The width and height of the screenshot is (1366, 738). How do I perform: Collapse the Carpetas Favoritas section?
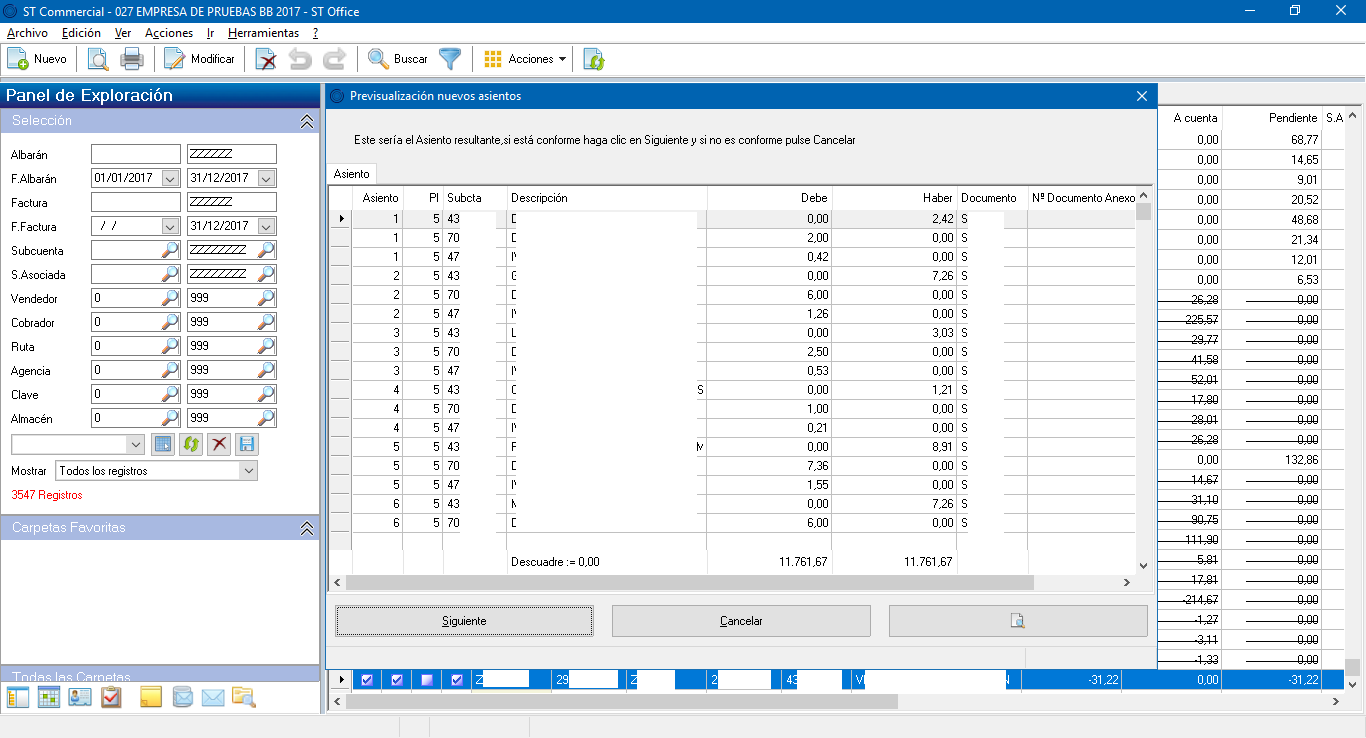[307, 528]
